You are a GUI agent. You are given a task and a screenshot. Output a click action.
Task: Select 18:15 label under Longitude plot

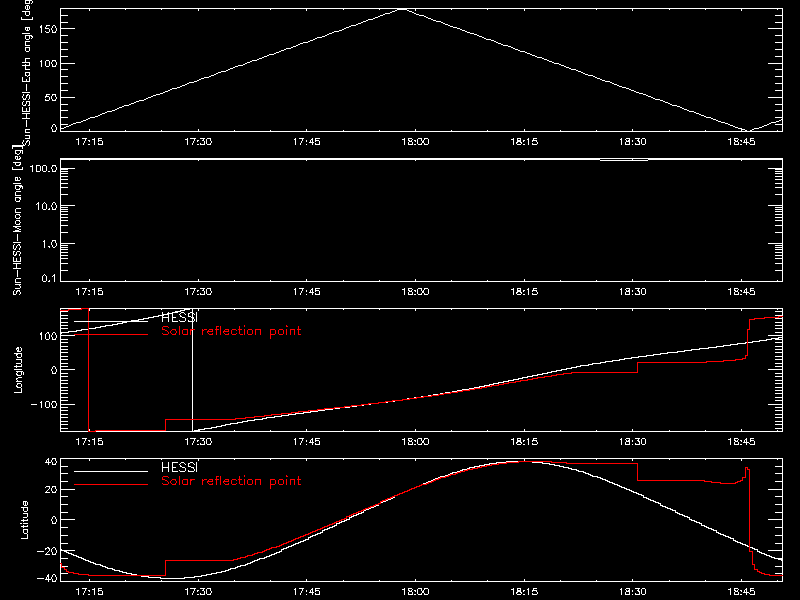[524, 442]
